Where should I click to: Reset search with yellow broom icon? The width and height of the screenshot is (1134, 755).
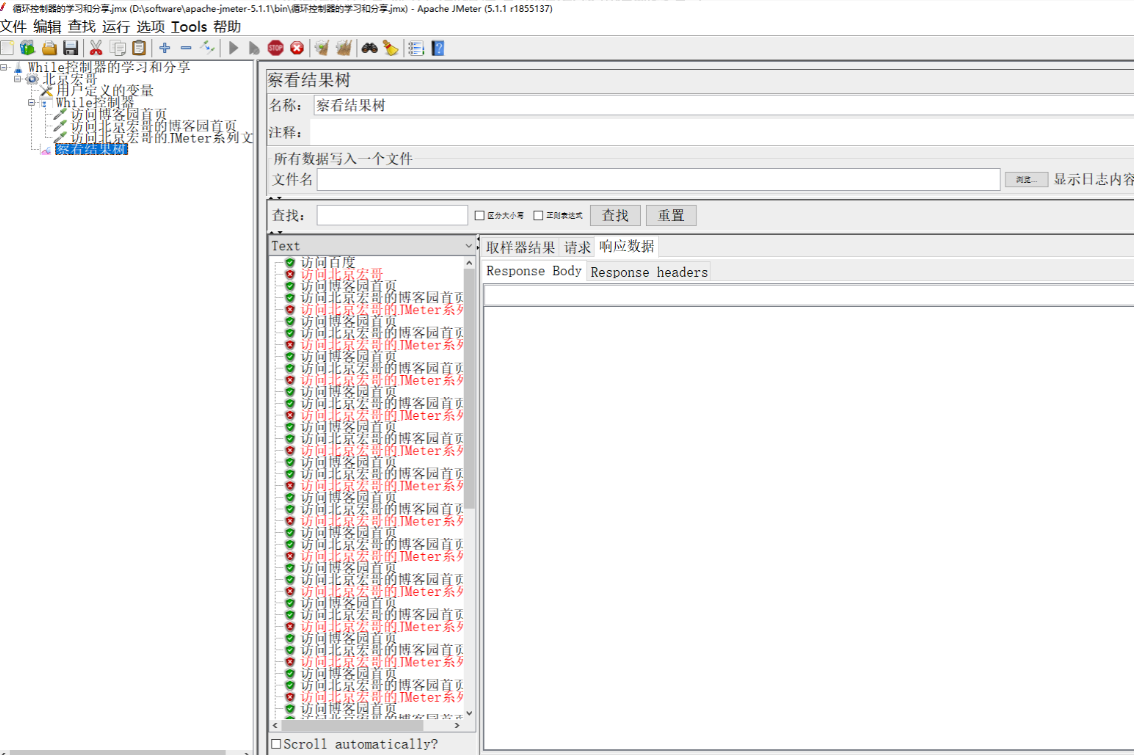[391, 48]
